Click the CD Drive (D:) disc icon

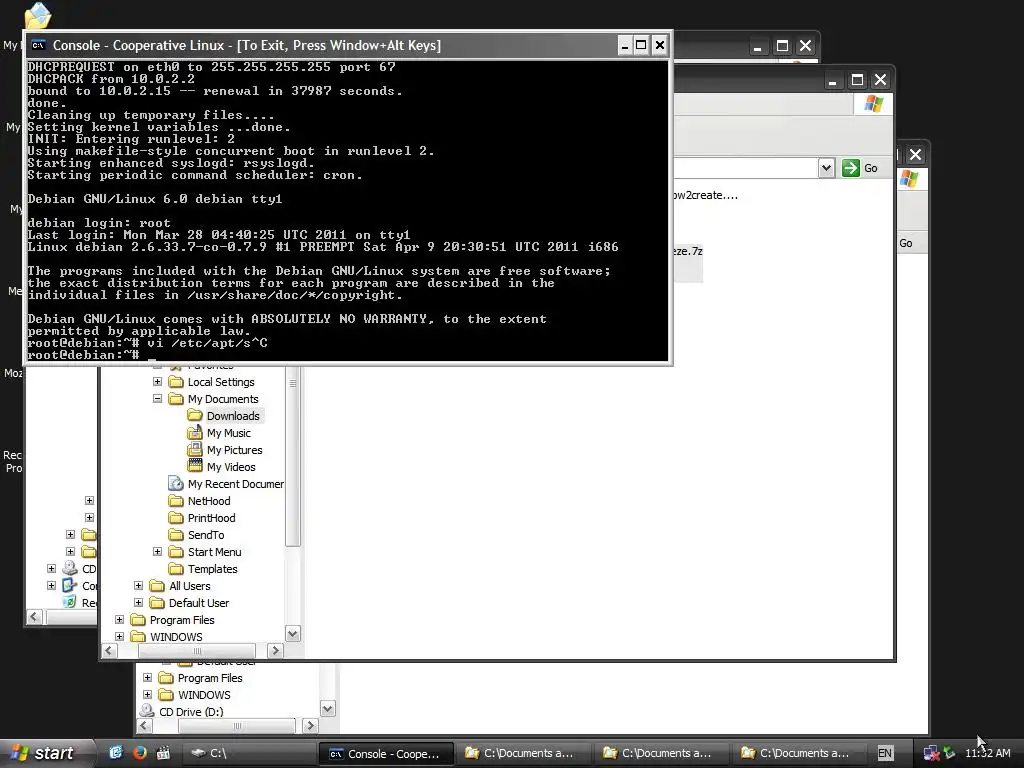[x=148, y=711]
